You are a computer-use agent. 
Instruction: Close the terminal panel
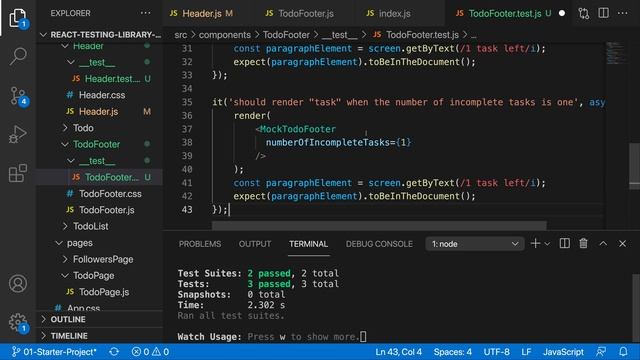[622, 244]
